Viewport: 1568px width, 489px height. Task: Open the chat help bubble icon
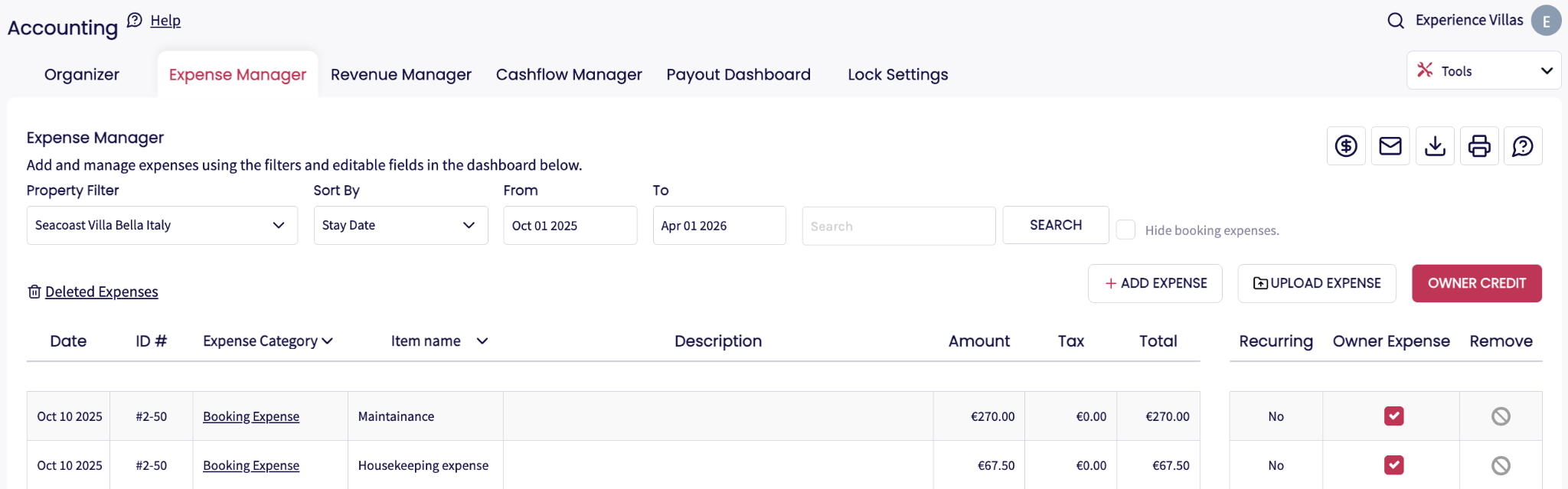point(1523,146)
